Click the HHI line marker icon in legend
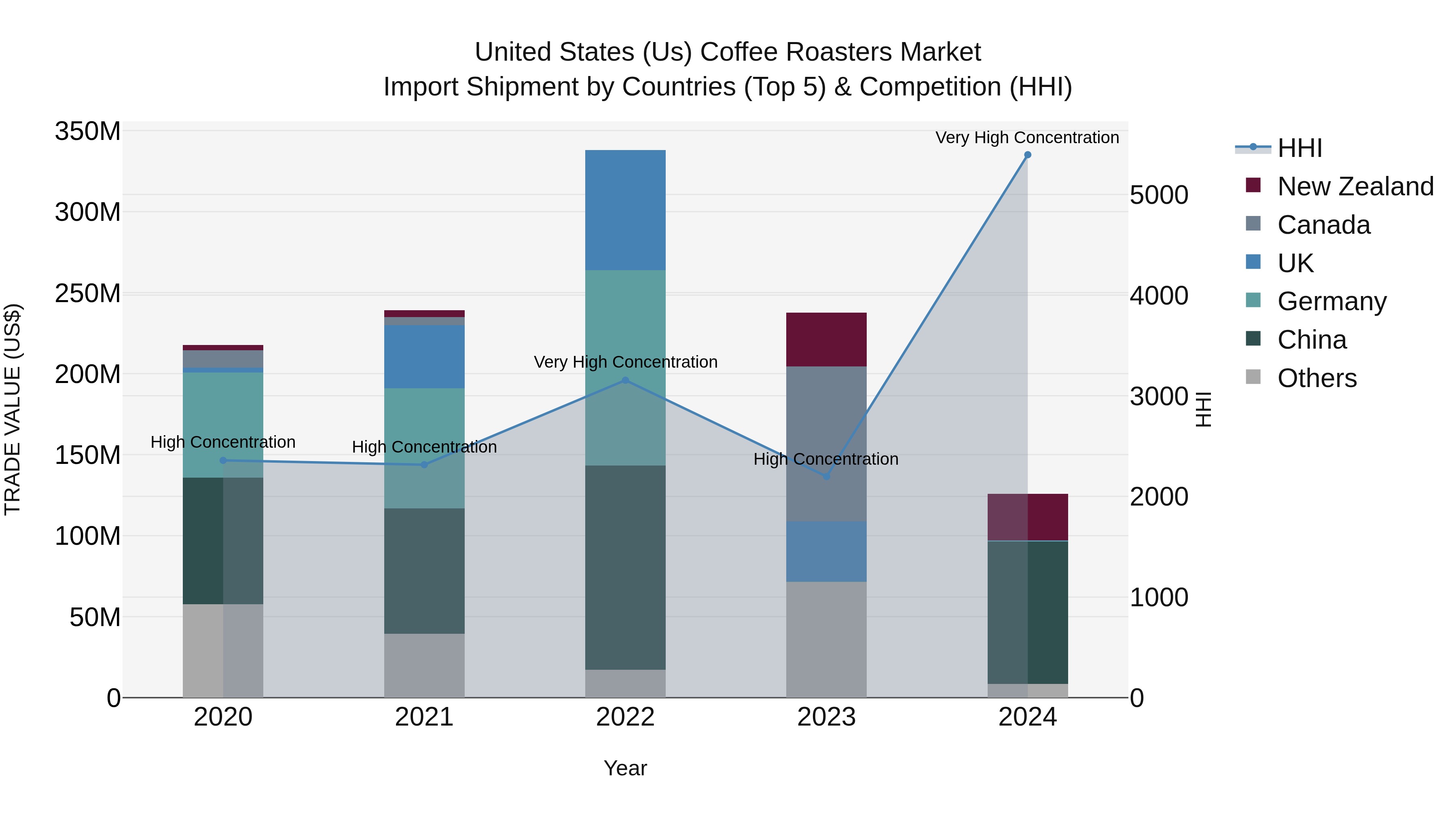Screen dimensions: 1456x819 (1253, 148)
